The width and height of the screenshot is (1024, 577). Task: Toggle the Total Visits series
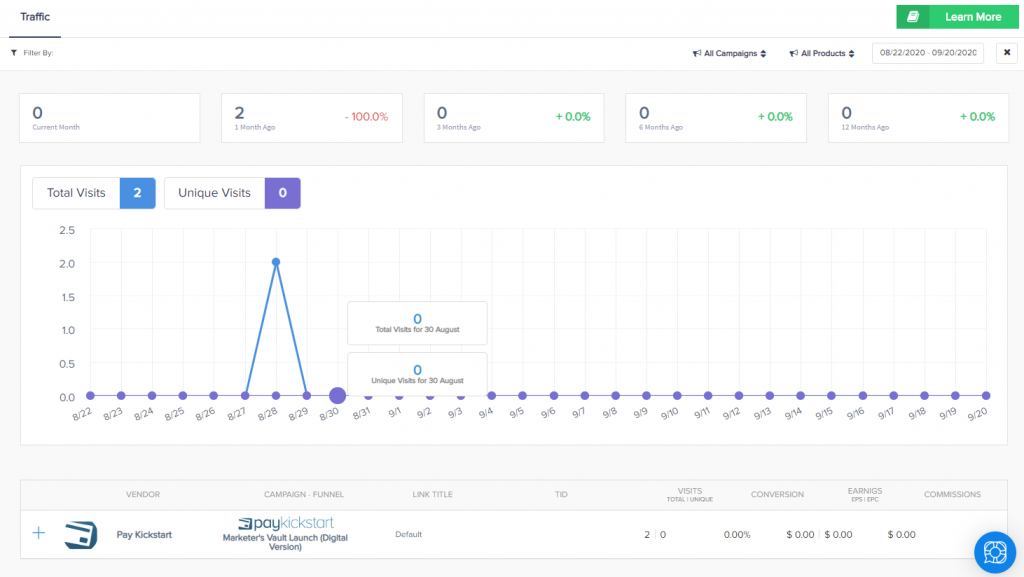[93, 193]
